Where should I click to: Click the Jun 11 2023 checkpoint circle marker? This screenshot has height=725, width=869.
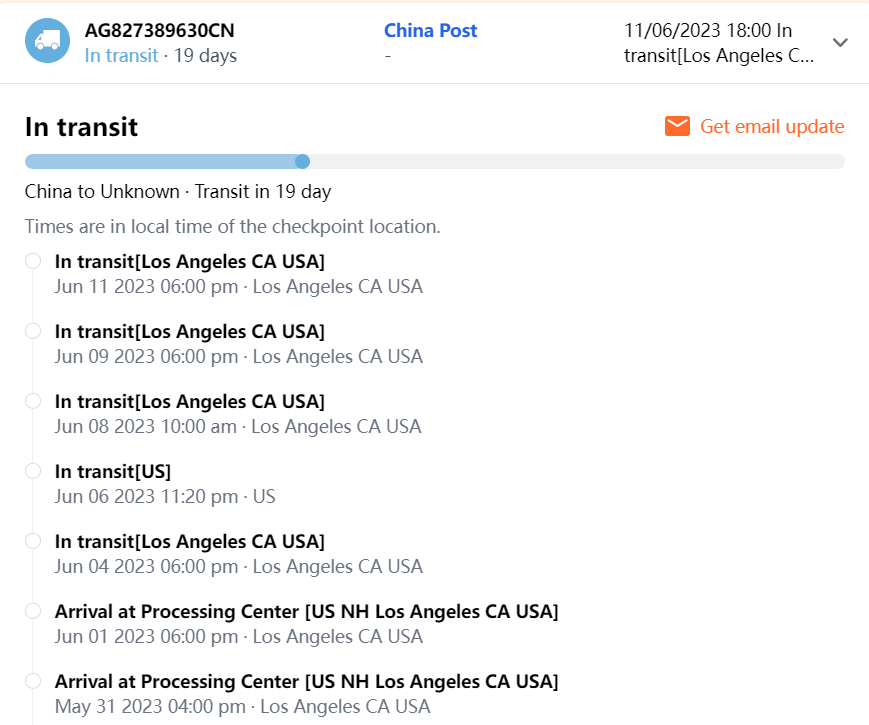pos(33,261)
